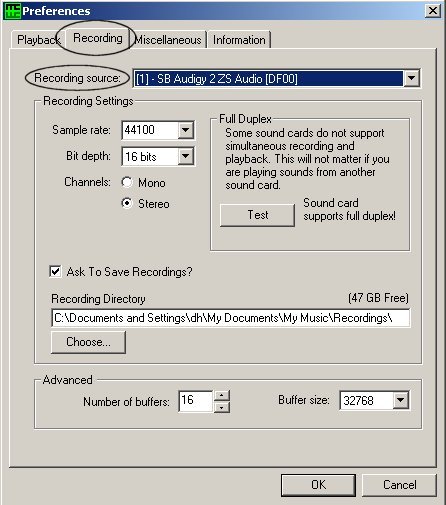Toggle Ask To Save Recordings checkbox
The height and width of the screenshot is (505, 446).
[55, 271]
